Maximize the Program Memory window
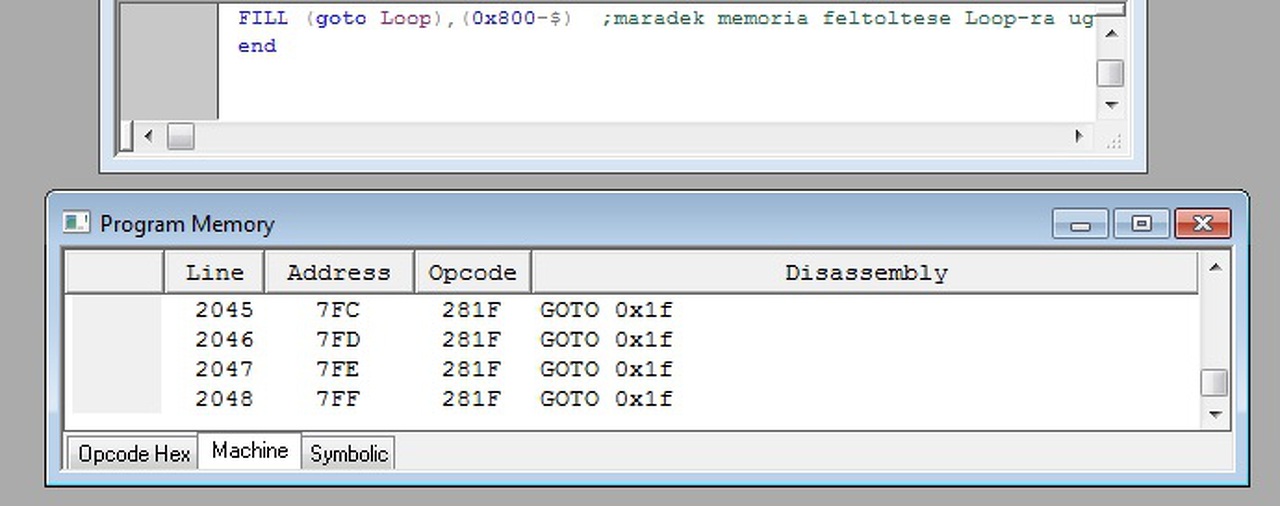This screenshot has width=1280, height=506. click(1142, 224)
